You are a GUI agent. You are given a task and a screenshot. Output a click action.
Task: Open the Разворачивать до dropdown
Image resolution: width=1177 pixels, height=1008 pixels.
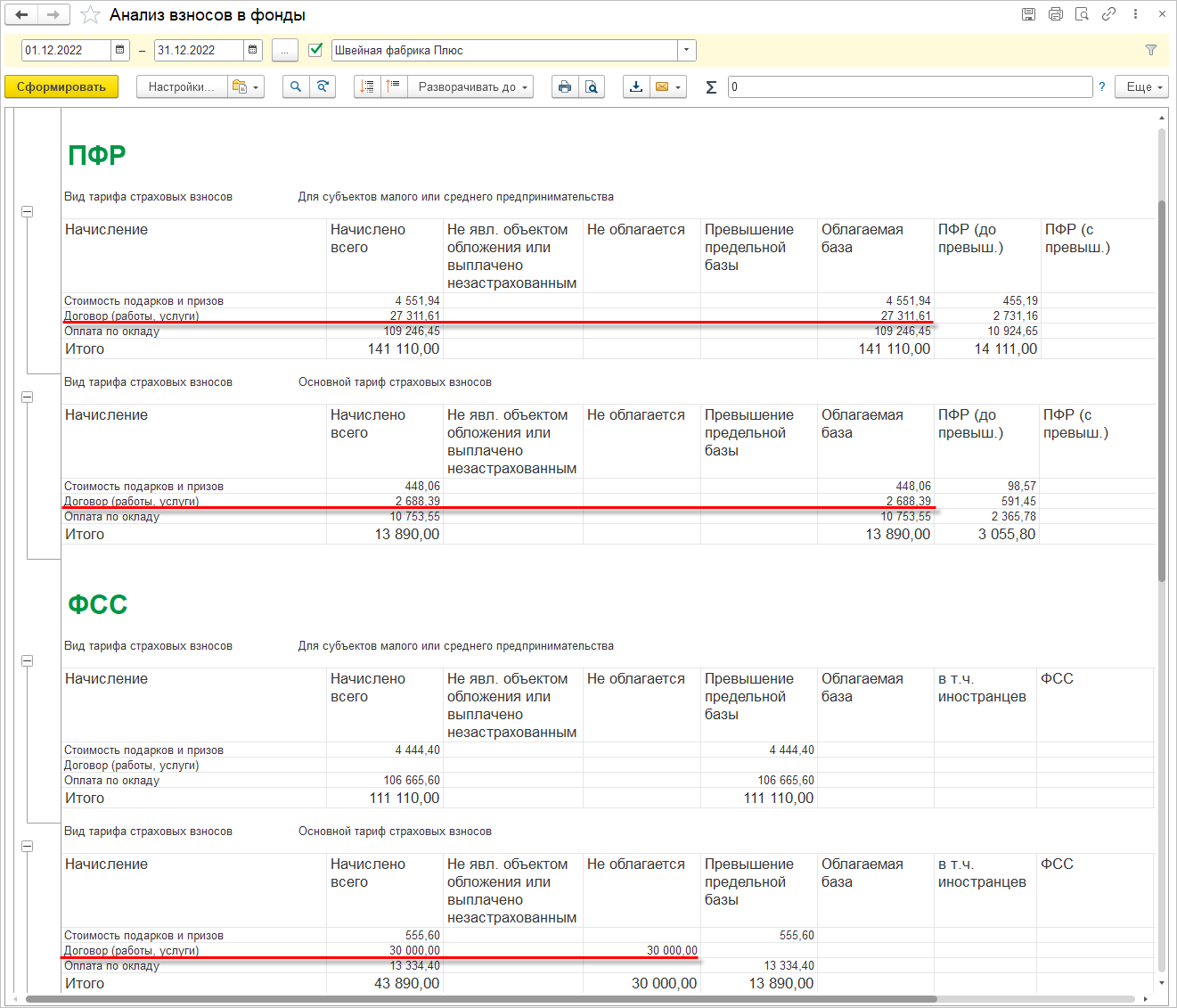470,86
